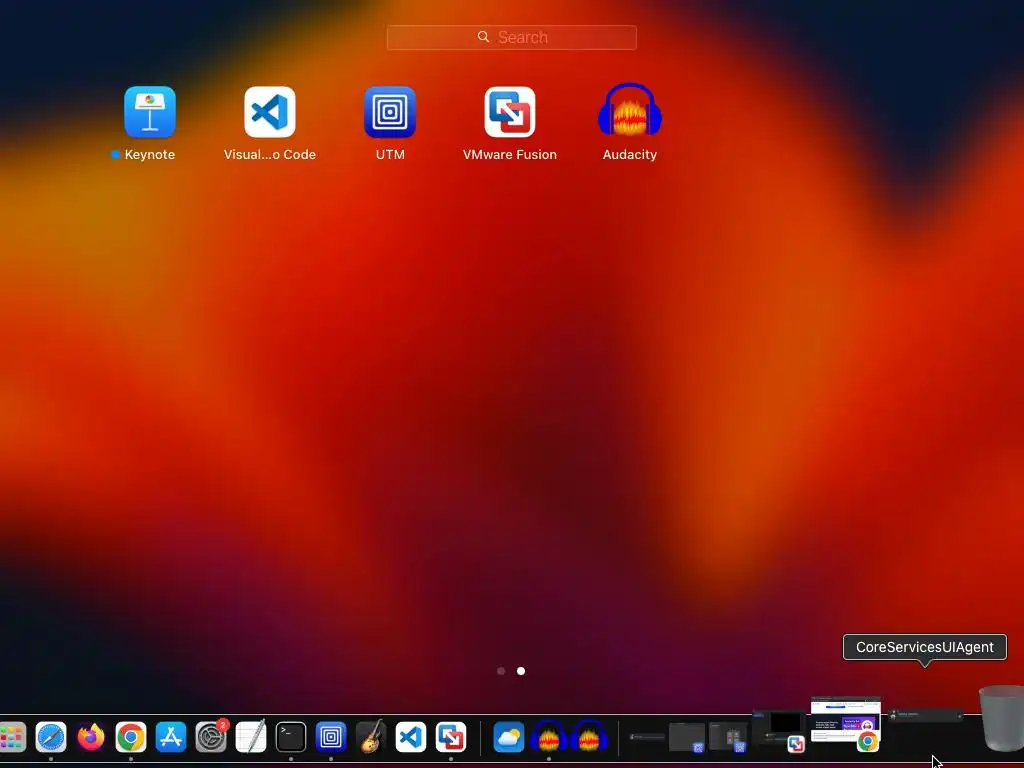This screenshot has width=1024, height=768.
Task: Click the Launchpad Search field
Action: coord(511,37)
